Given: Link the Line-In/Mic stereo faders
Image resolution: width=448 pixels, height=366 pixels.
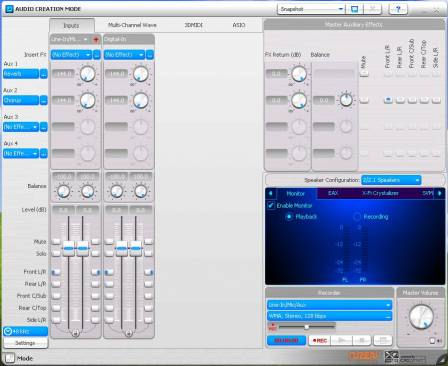Looking at the screenshot, I should click(x=76, y=333).
